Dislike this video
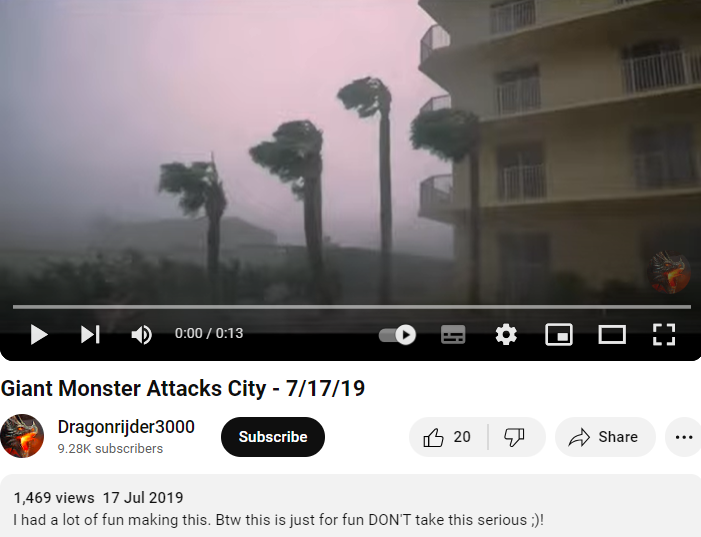The image size is (701, 537). (x=516, y=437)
